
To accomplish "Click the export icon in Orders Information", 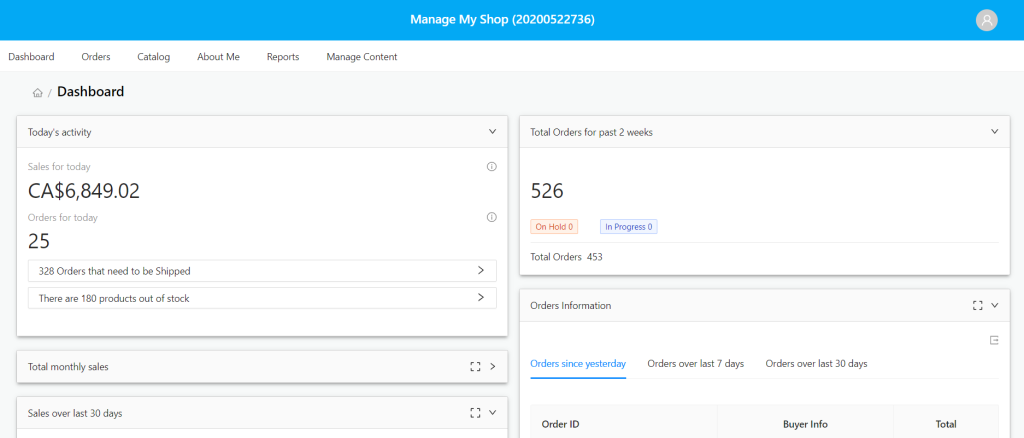I will tap(994, 340).
